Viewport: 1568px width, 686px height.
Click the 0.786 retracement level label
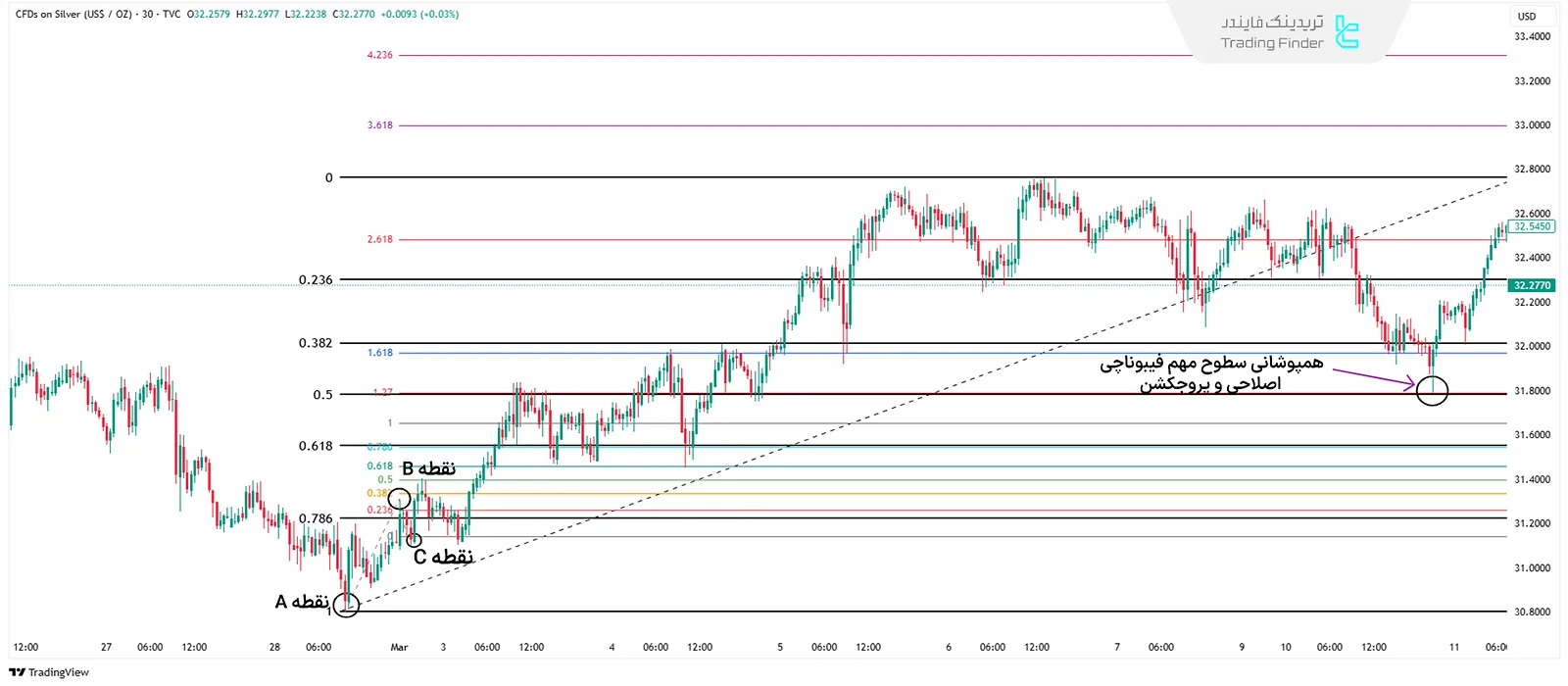pos(316,518)
